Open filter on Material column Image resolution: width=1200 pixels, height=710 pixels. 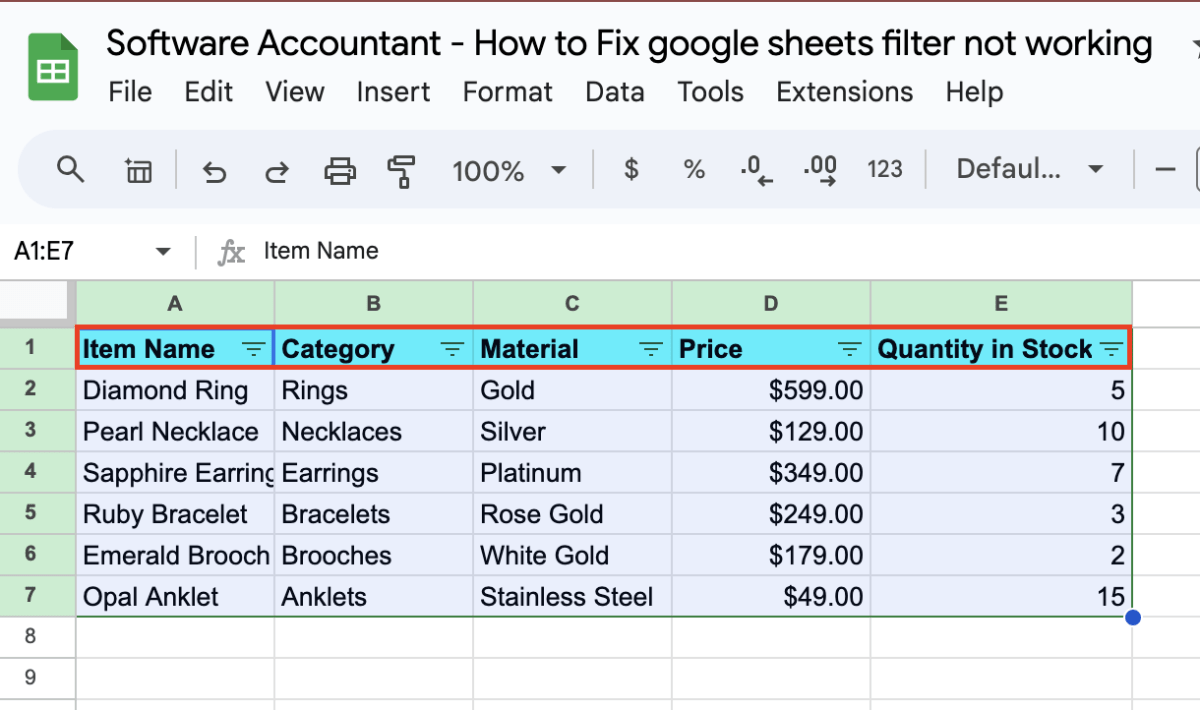651,349
